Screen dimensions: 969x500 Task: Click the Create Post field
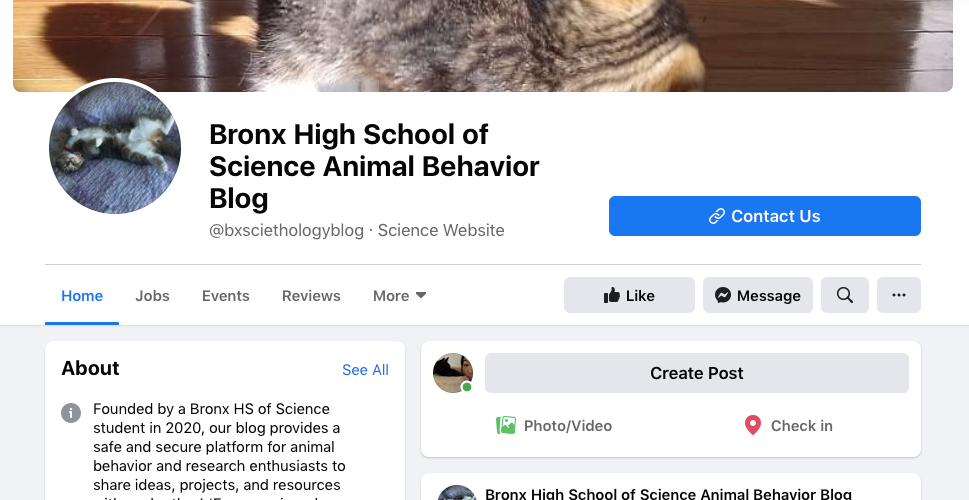(x=696, y=373)
